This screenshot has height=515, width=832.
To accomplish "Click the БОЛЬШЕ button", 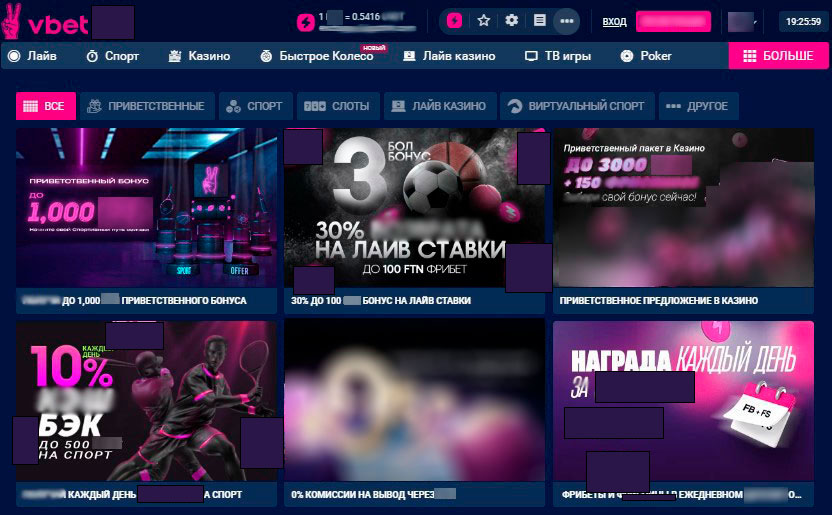I will tap(778, 56).
